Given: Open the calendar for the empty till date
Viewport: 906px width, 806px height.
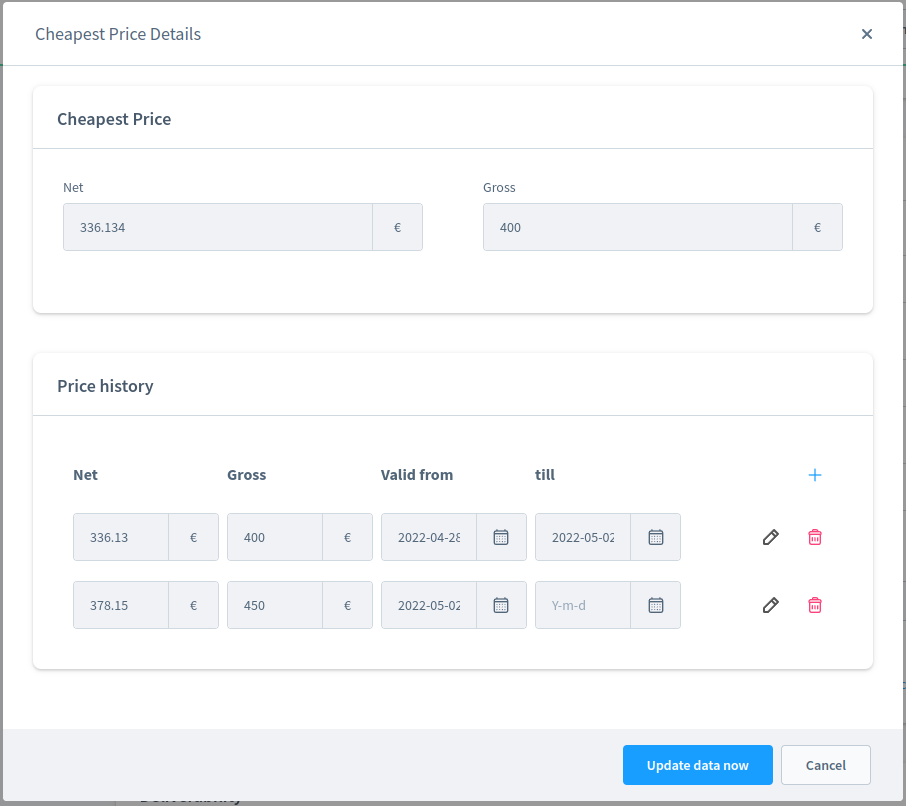Looking at the screenshot, I should coord(655,605).
